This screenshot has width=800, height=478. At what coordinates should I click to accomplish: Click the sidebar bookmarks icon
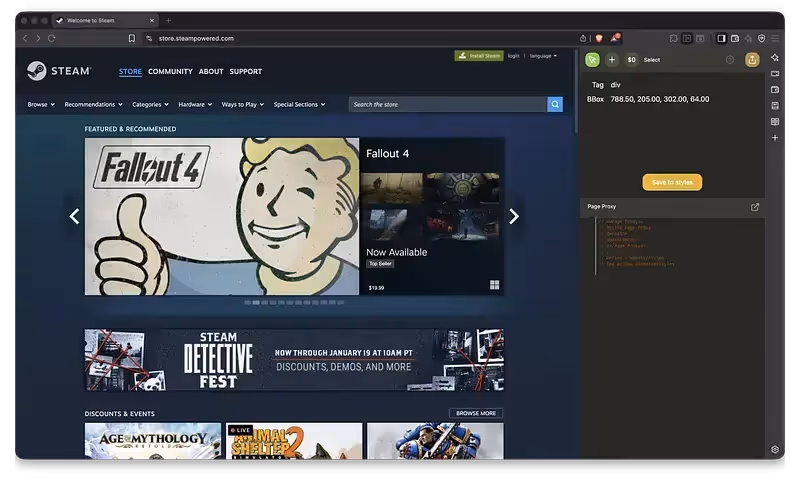[775, 106]
